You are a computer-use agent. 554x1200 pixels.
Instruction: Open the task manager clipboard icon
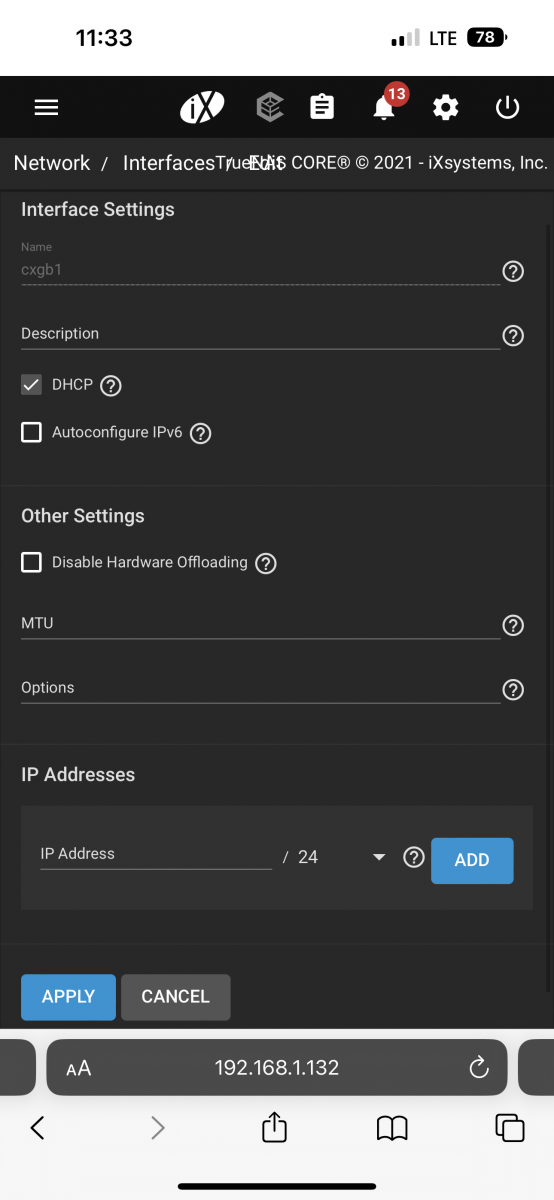[322, 107]
